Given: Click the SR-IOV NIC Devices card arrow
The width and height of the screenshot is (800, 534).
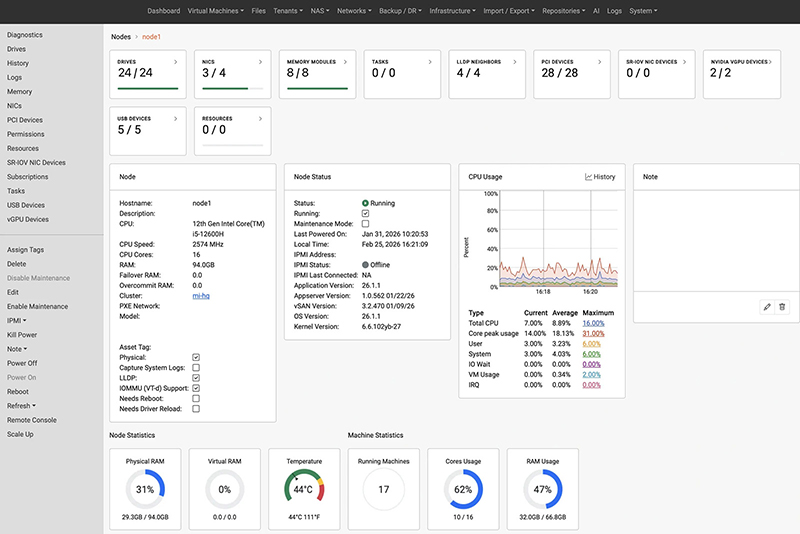Looking at the screenshot, I should (685, 62).
